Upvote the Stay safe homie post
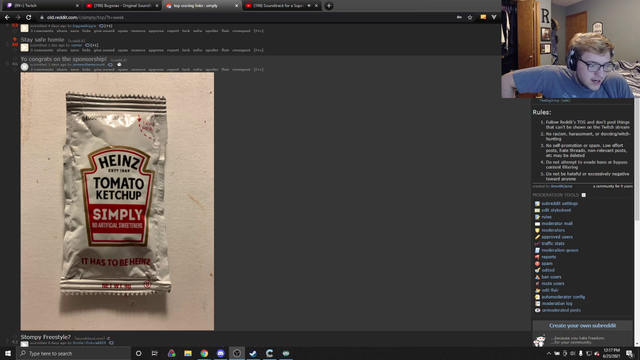Screen dimensions: 640x360 (15, 39)
